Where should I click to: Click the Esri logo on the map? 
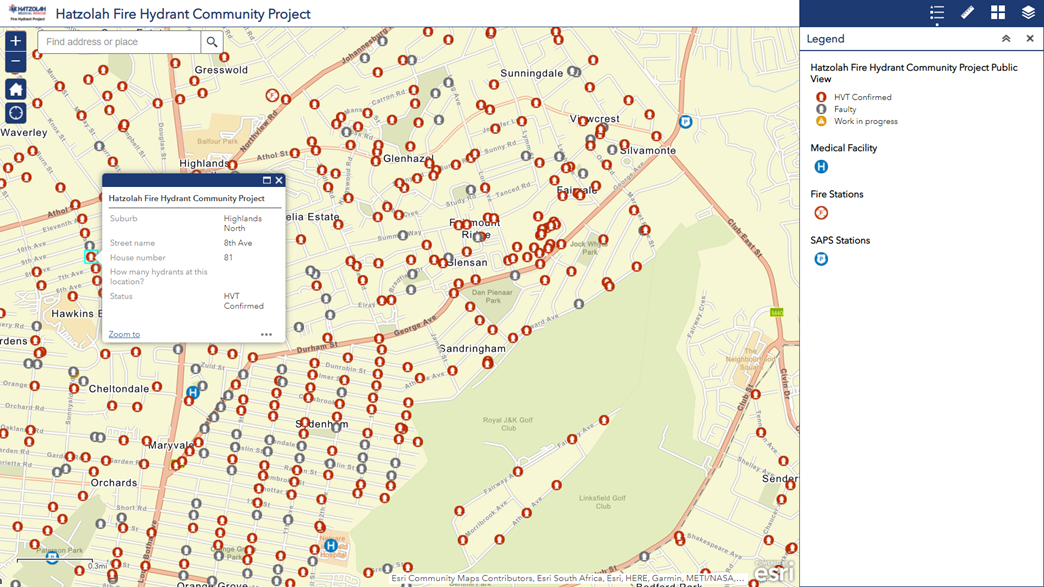click(774, 571)
